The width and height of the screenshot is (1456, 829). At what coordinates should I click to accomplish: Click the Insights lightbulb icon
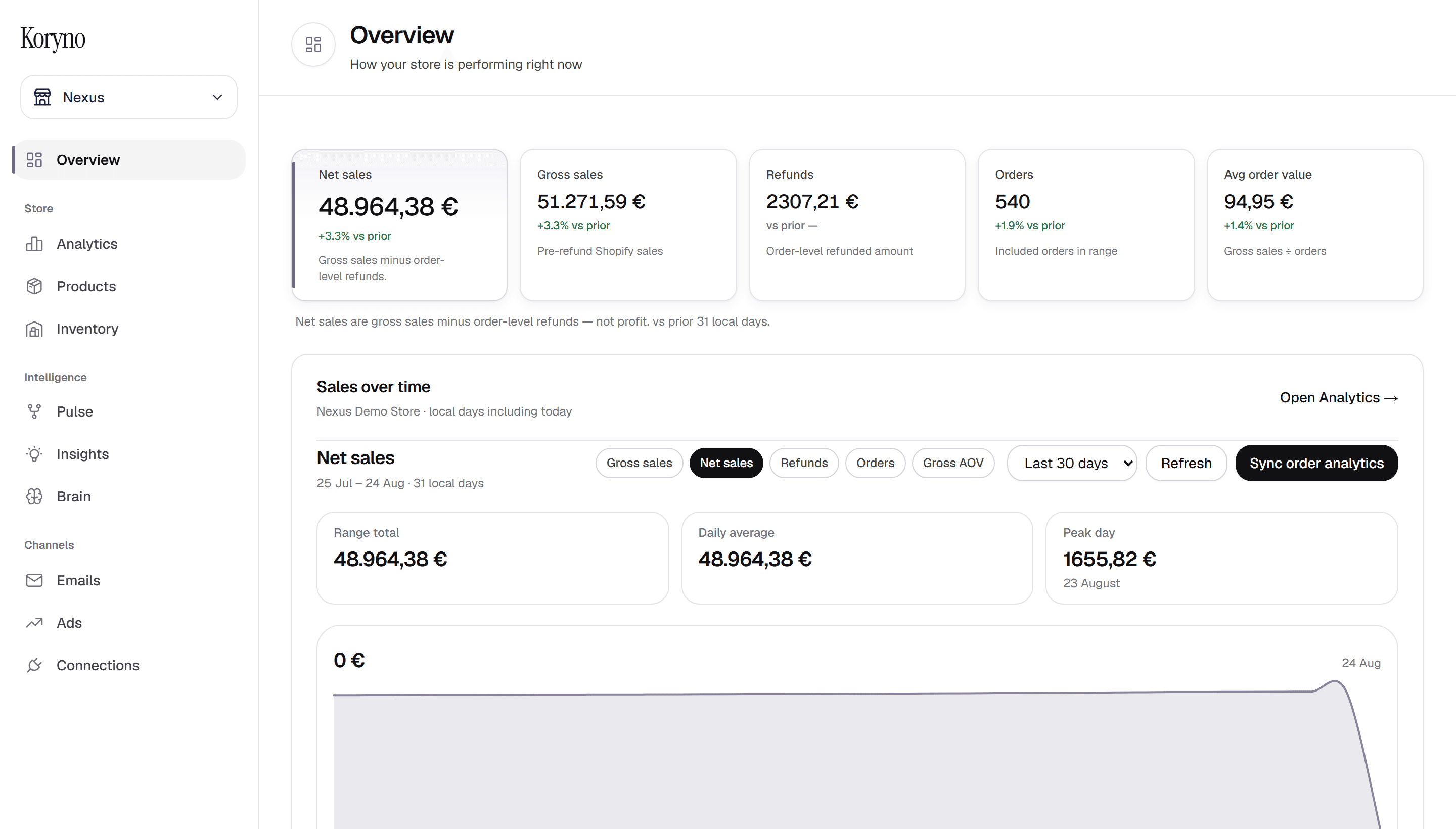[x=34, y=454]
